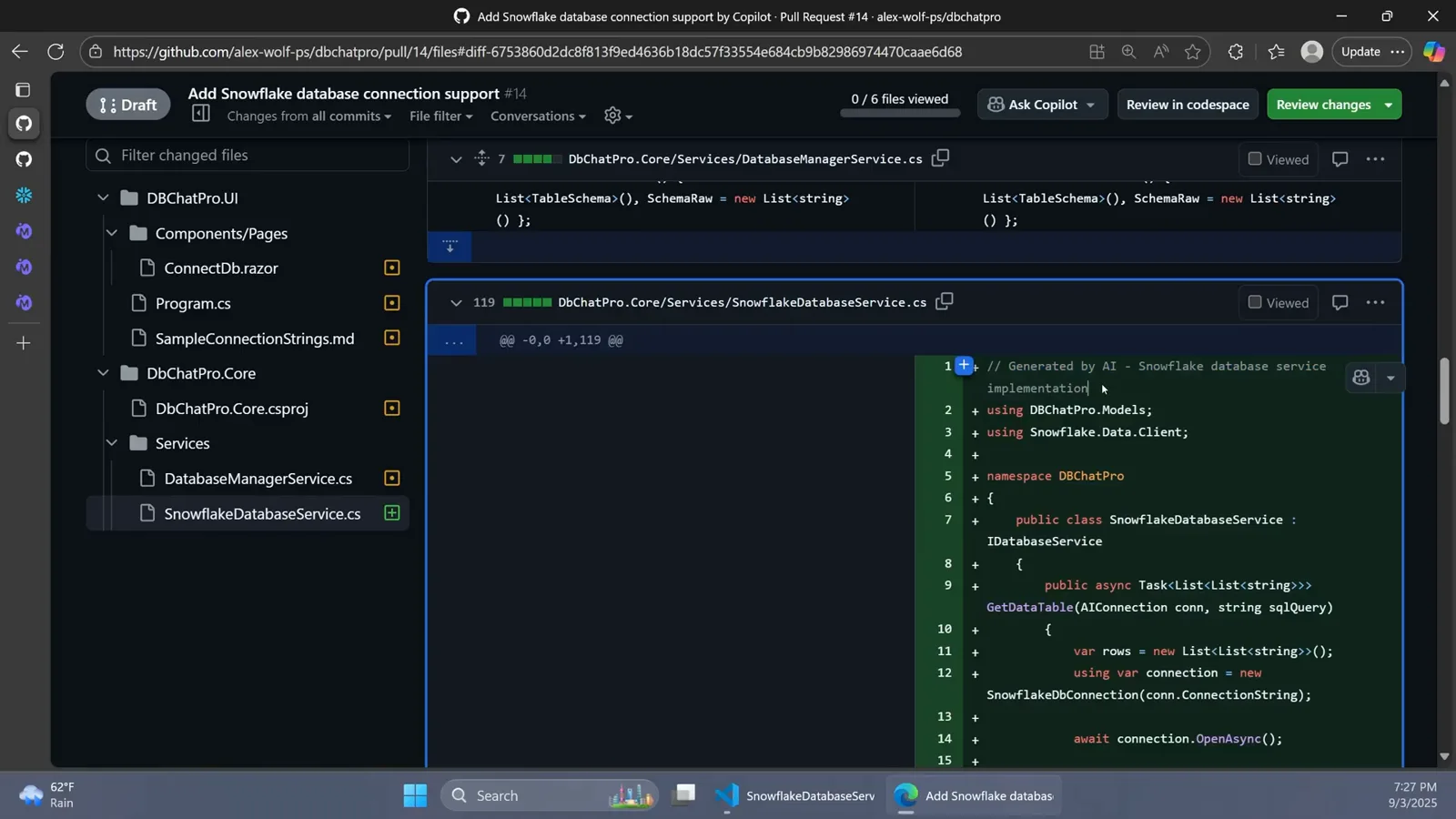Open the Ask Copilot dropdown arrow

click(1090, 105)
